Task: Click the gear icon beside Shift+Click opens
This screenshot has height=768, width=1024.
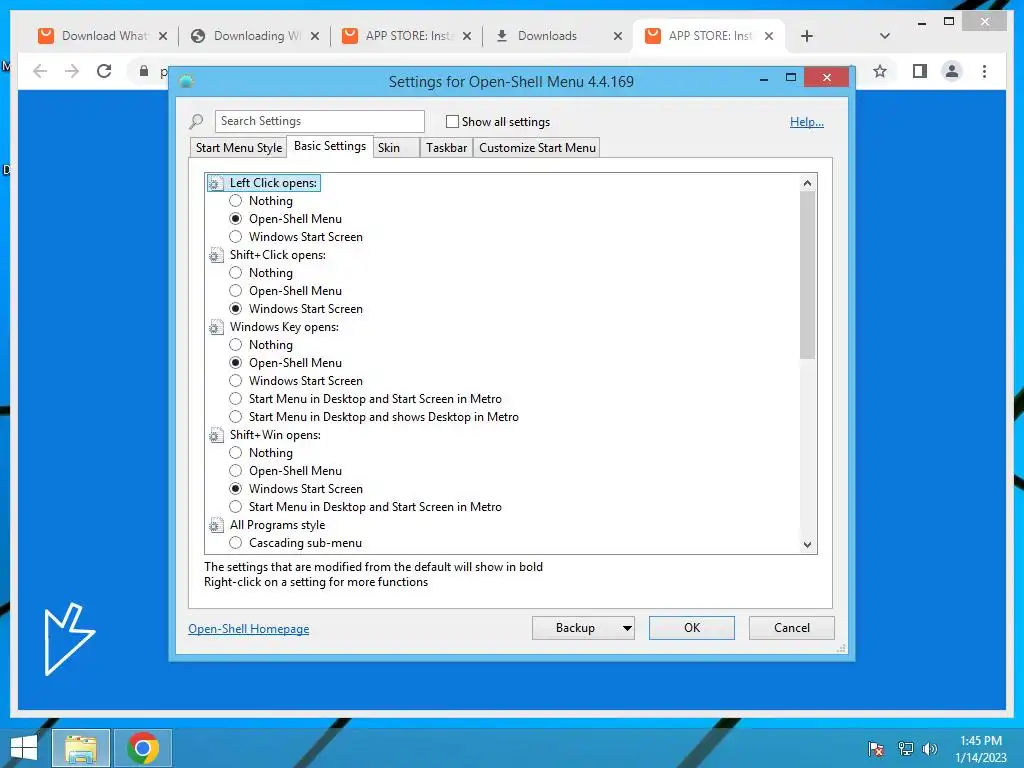Action: click(x=216, y=255)
